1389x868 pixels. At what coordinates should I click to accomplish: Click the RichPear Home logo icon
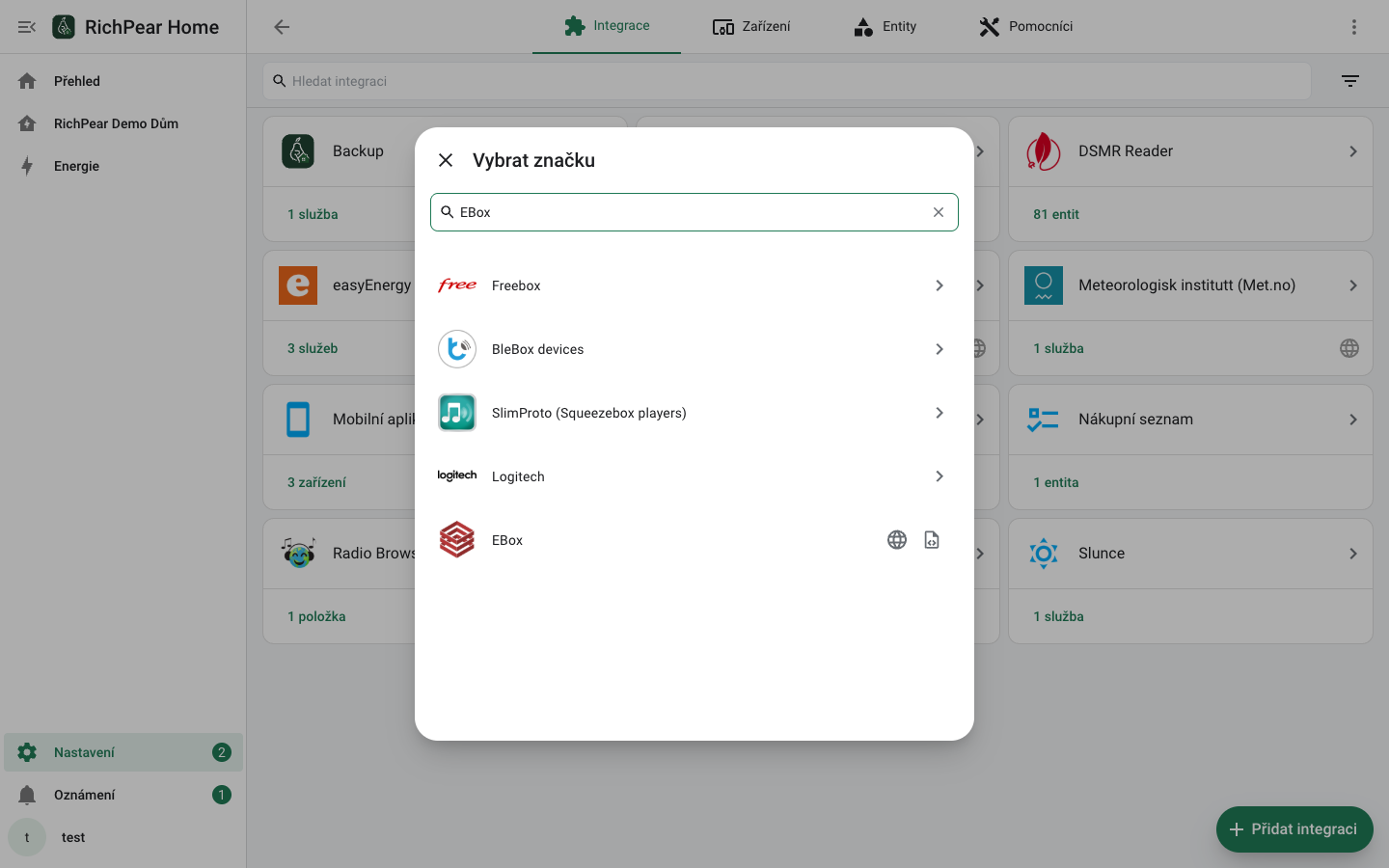point(64,27)
